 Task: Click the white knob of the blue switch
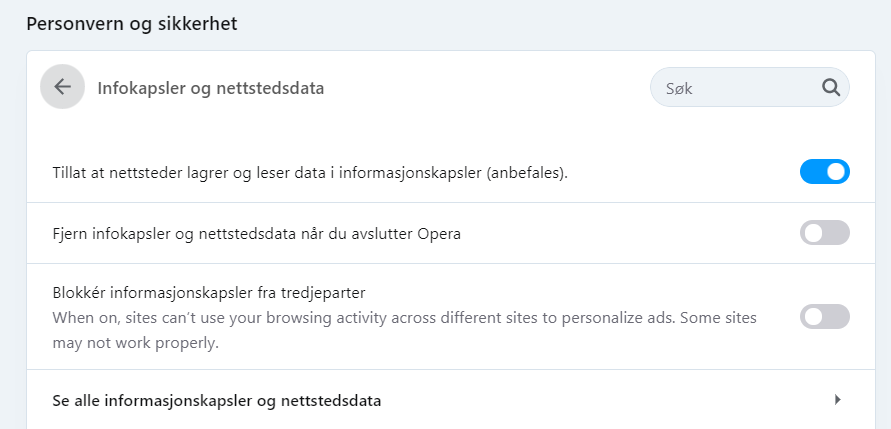[836, 172]
